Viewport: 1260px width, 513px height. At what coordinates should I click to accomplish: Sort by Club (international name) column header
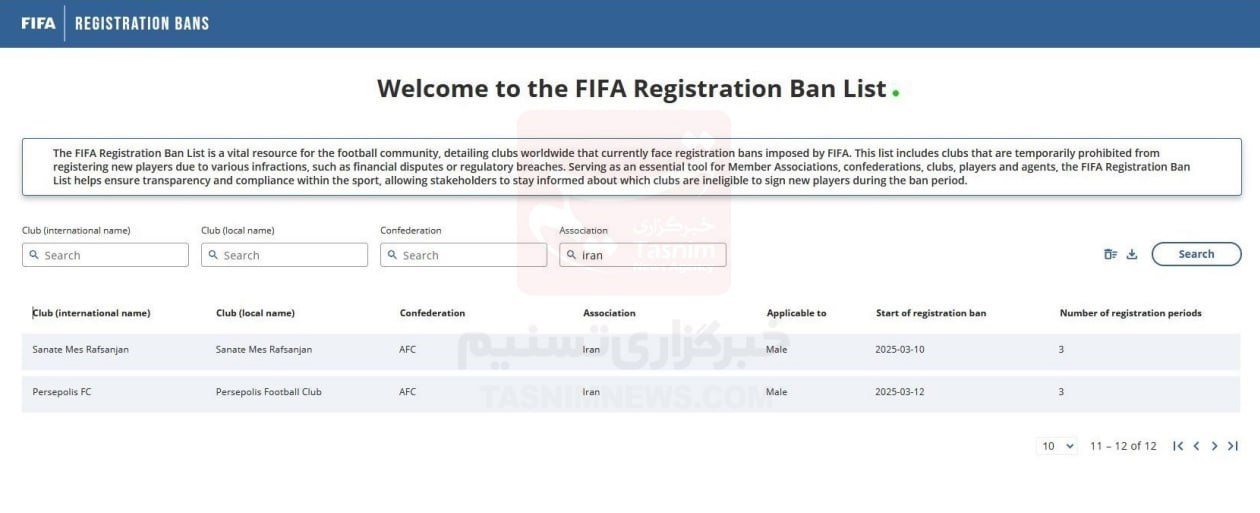(91, 313)
